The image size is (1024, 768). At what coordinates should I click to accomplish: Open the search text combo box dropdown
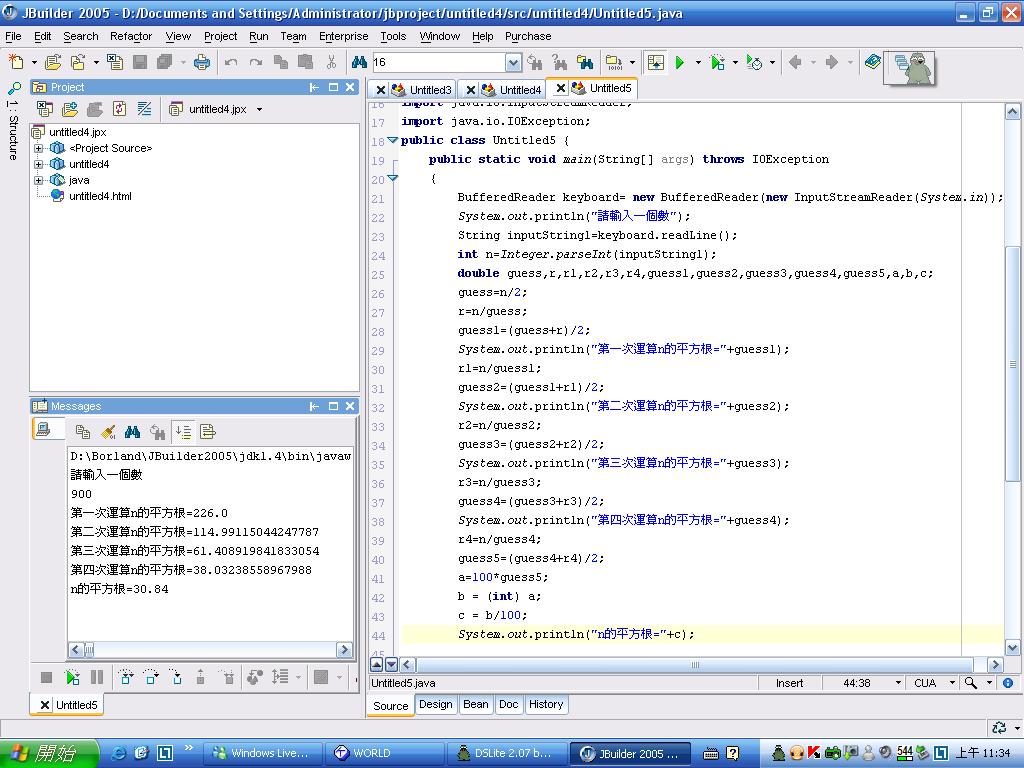click(513, 63)
